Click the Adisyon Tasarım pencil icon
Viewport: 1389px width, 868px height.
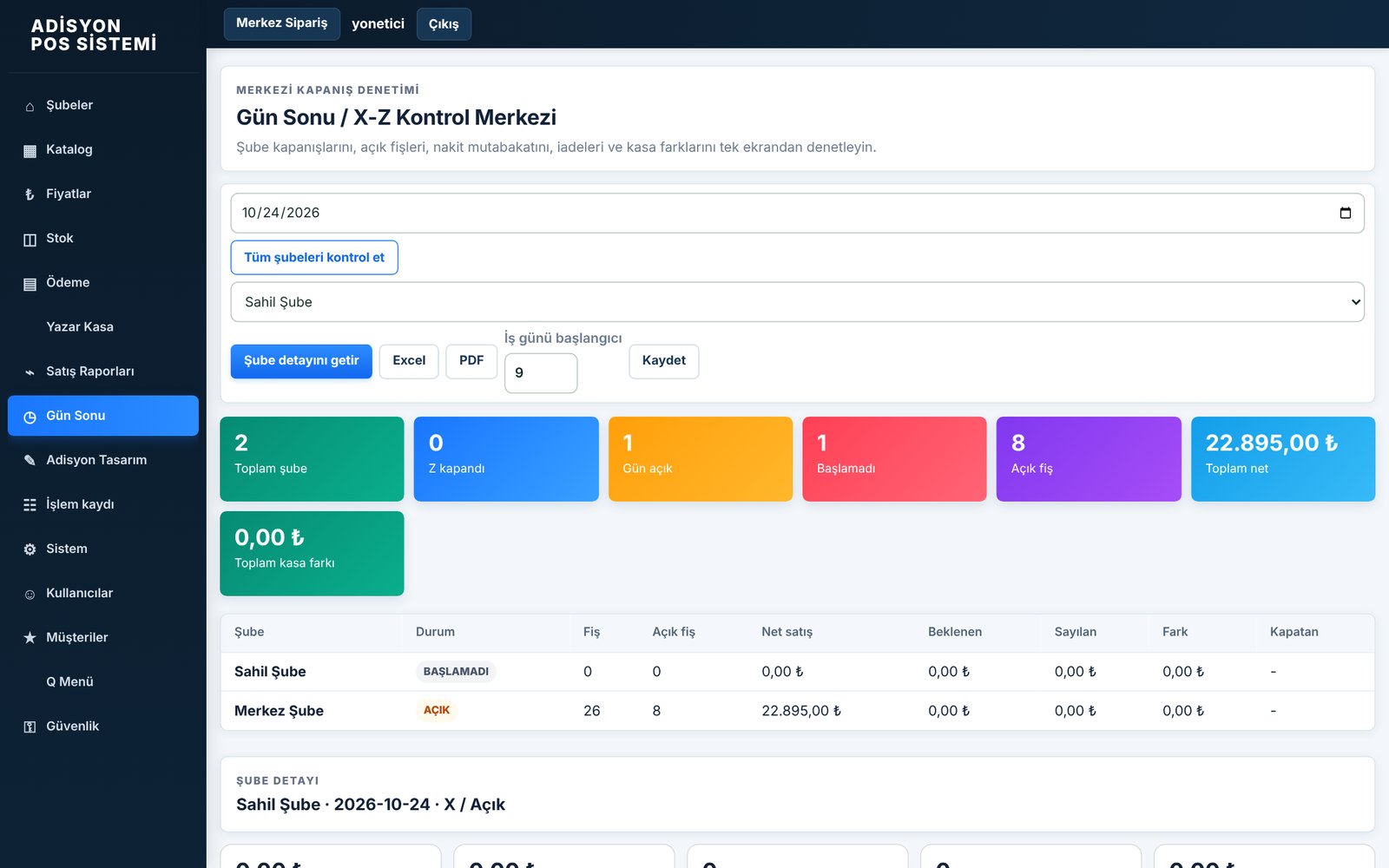(x=30, y=460)
